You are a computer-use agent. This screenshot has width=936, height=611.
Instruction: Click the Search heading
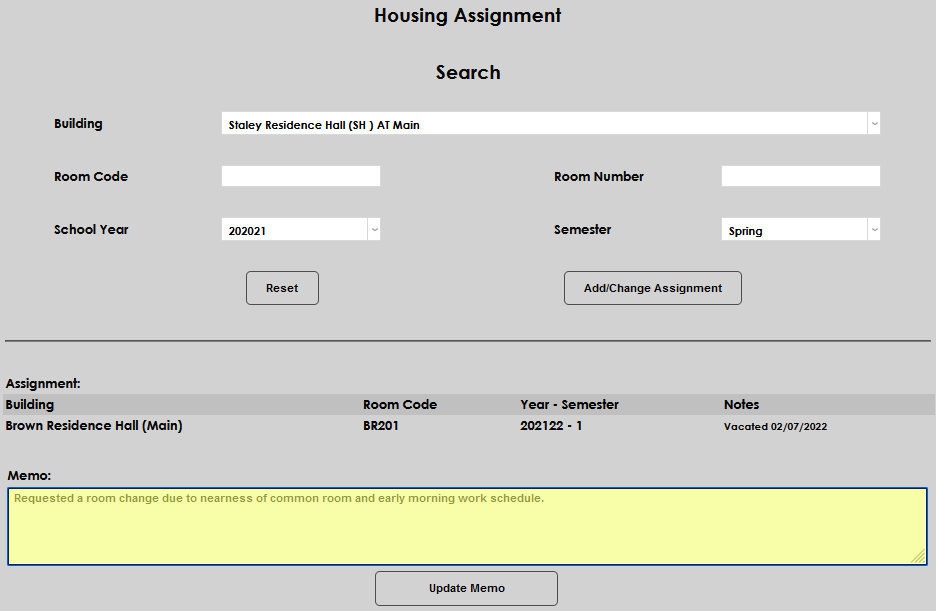(x=467, y=72)
